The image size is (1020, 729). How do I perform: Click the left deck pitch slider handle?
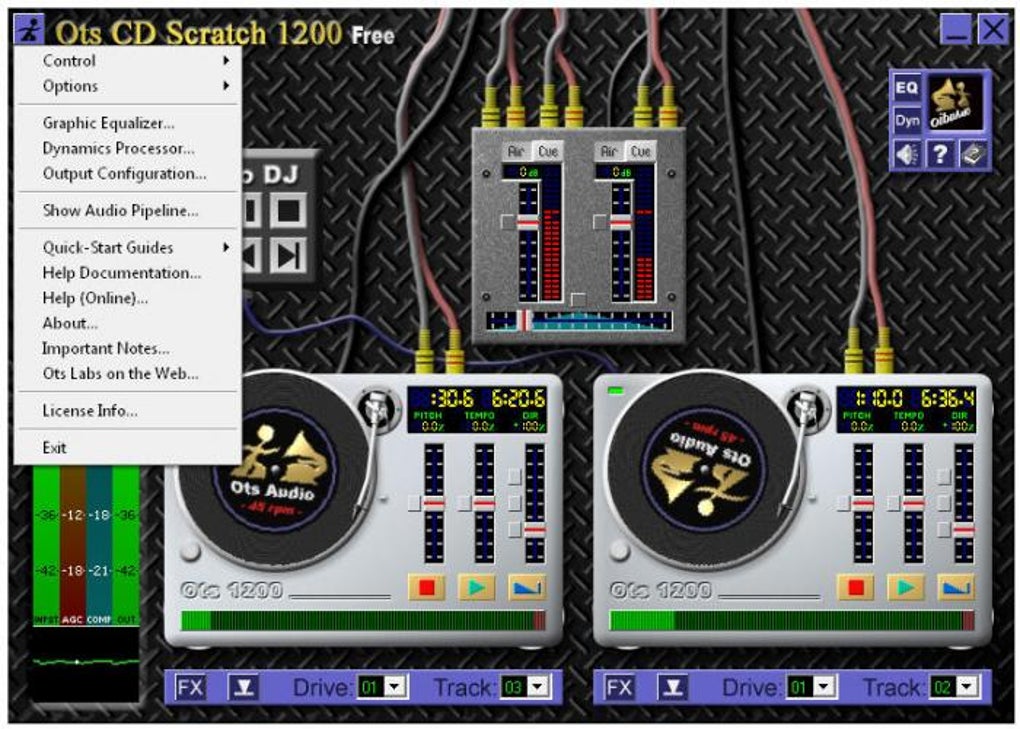tap(434, 503)
